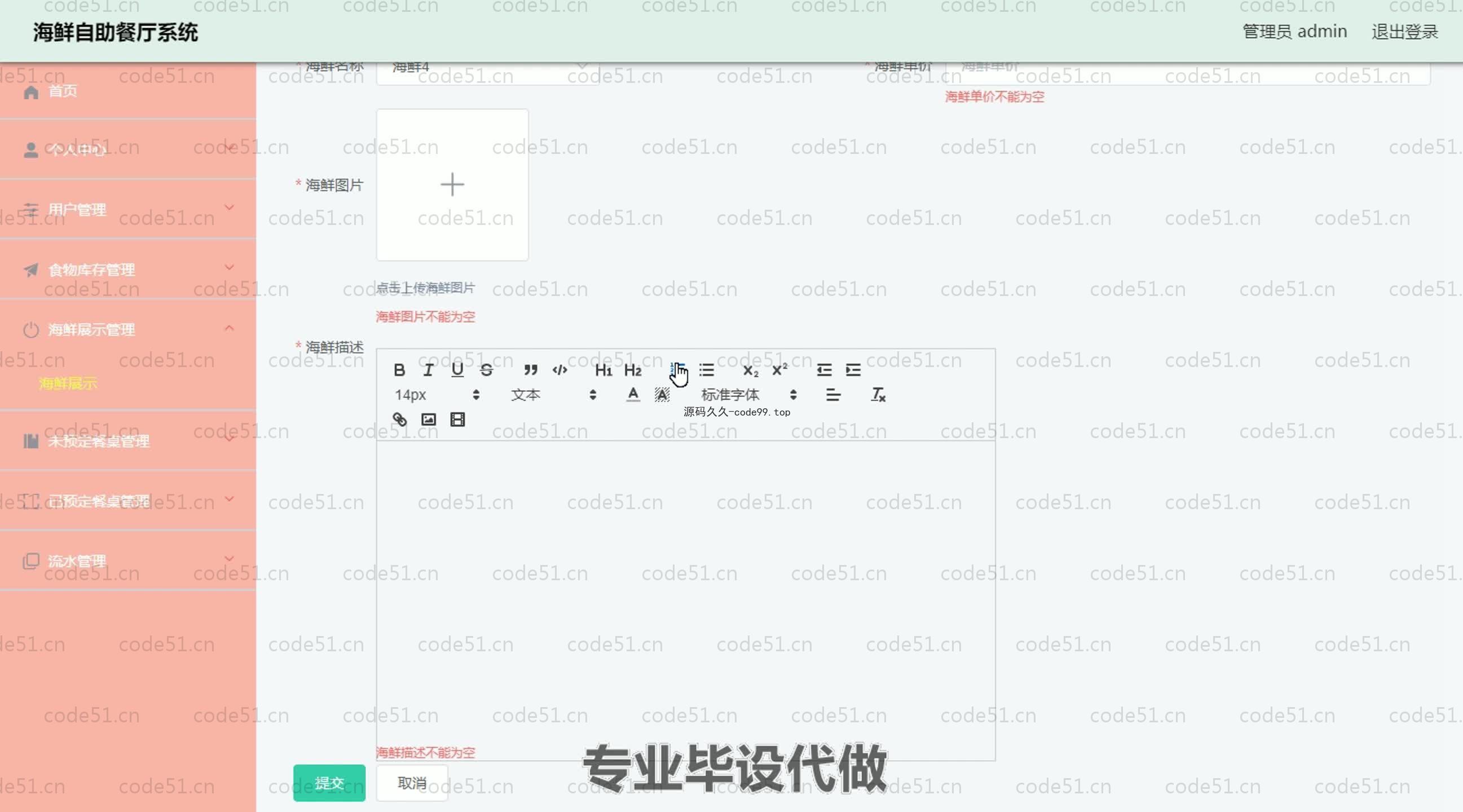
Task: Insert code block in editor
Action: [x=560, y=370]
